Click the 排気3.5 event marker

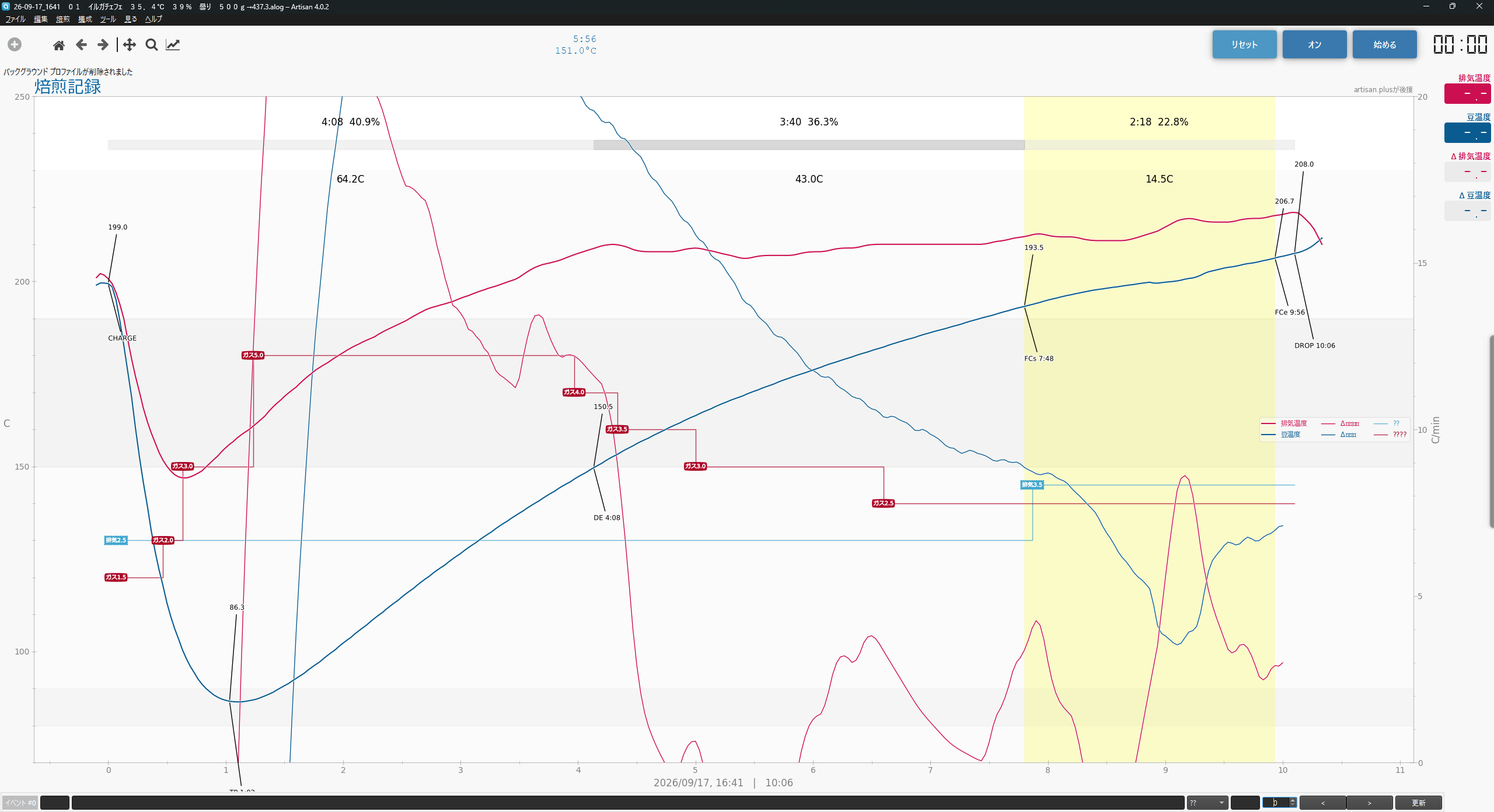(x=1032, y=485)
